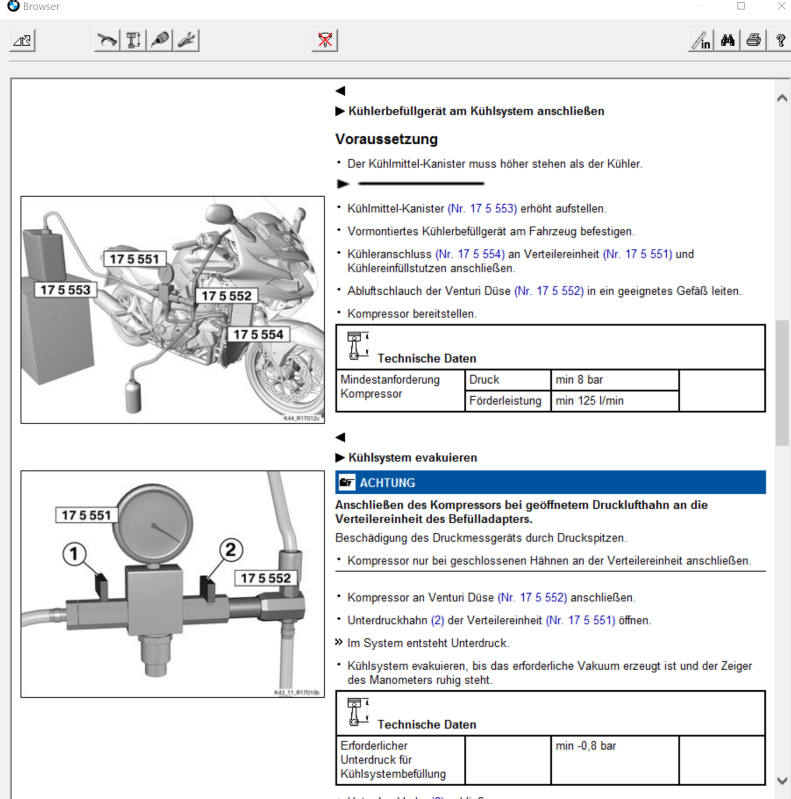Viewport: 791px width, 799px height.
Task: Click the vertical scrollbar thumb
Action: (782, 383)
